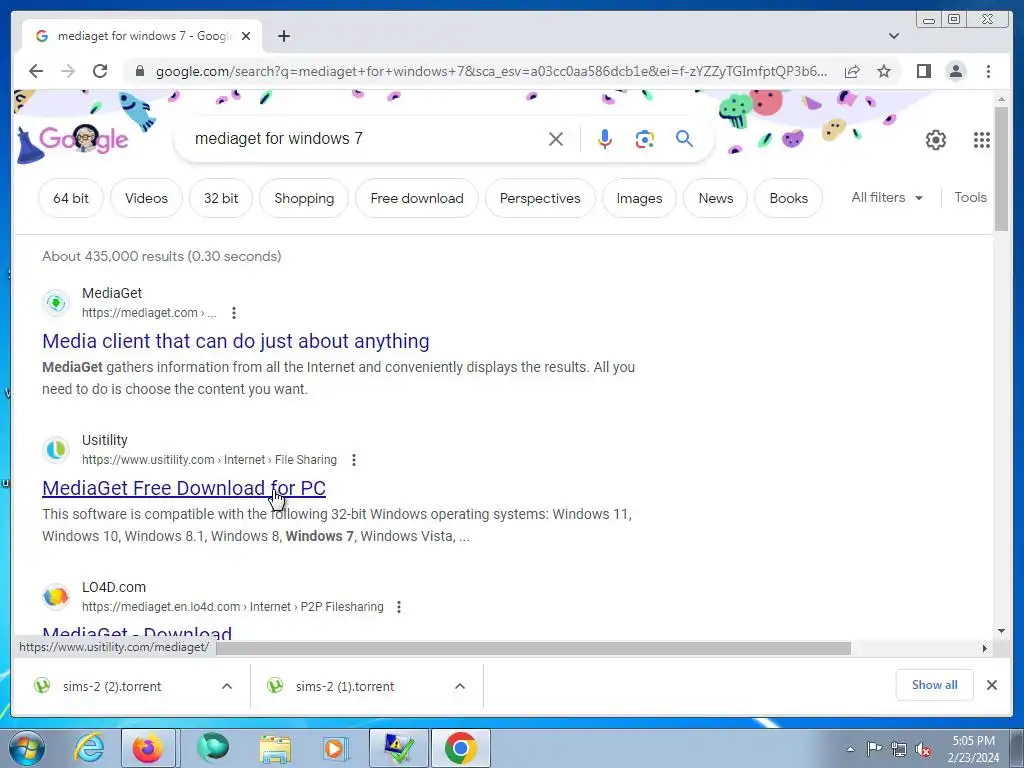Show all downloads
The height and width of the screenshot is (768, 1024).
[935, 684]
